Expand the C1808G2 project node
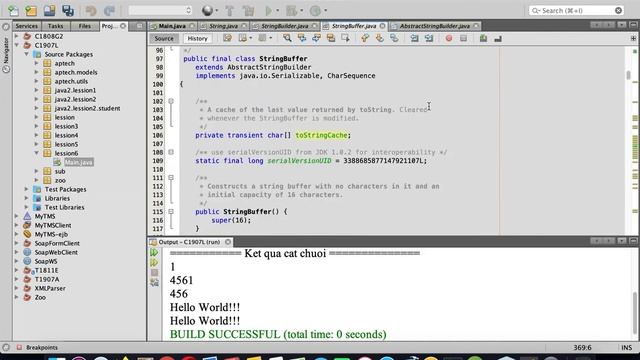 click(x=17, y=36)
